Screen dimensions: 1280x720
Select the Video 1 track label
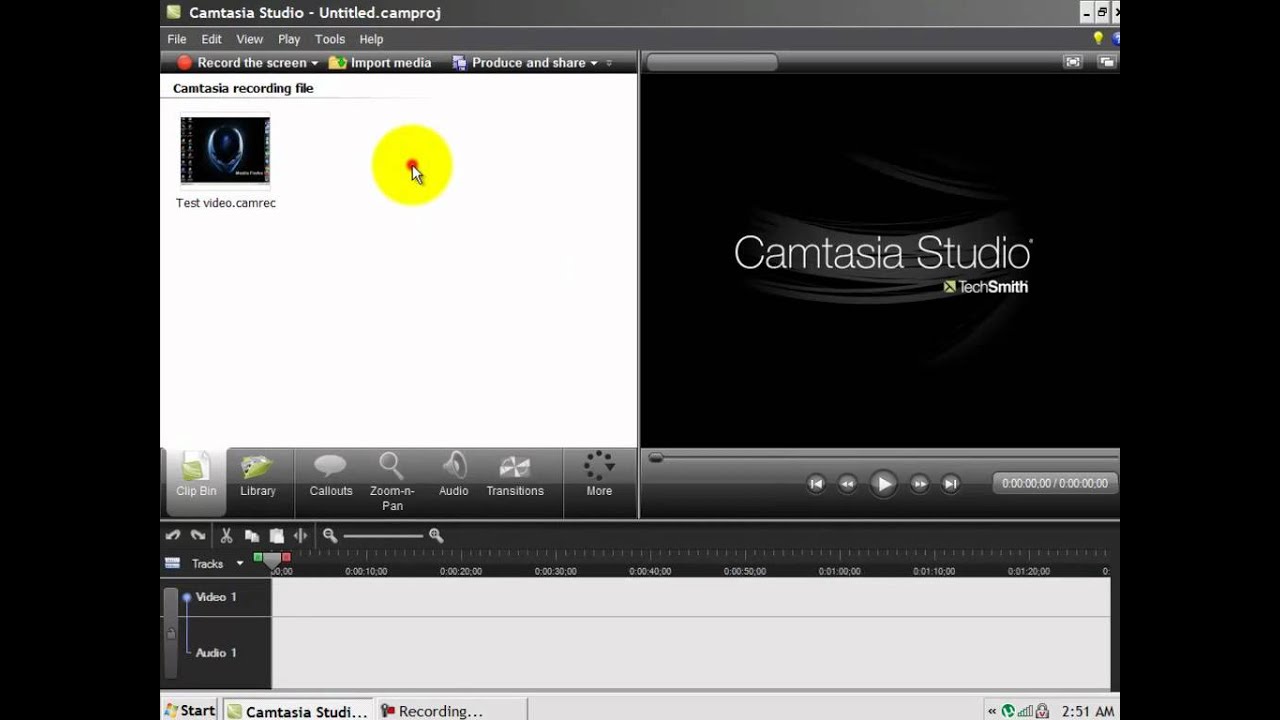[216, 597]
